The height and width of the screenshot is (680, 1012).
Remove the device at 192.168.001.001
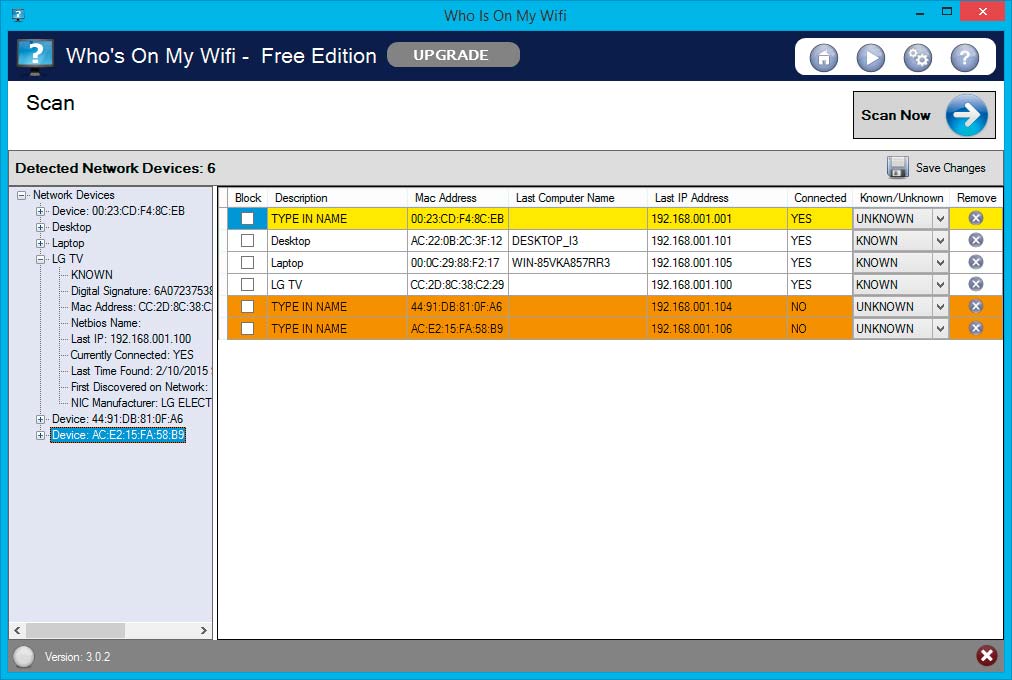pos(976,218)
